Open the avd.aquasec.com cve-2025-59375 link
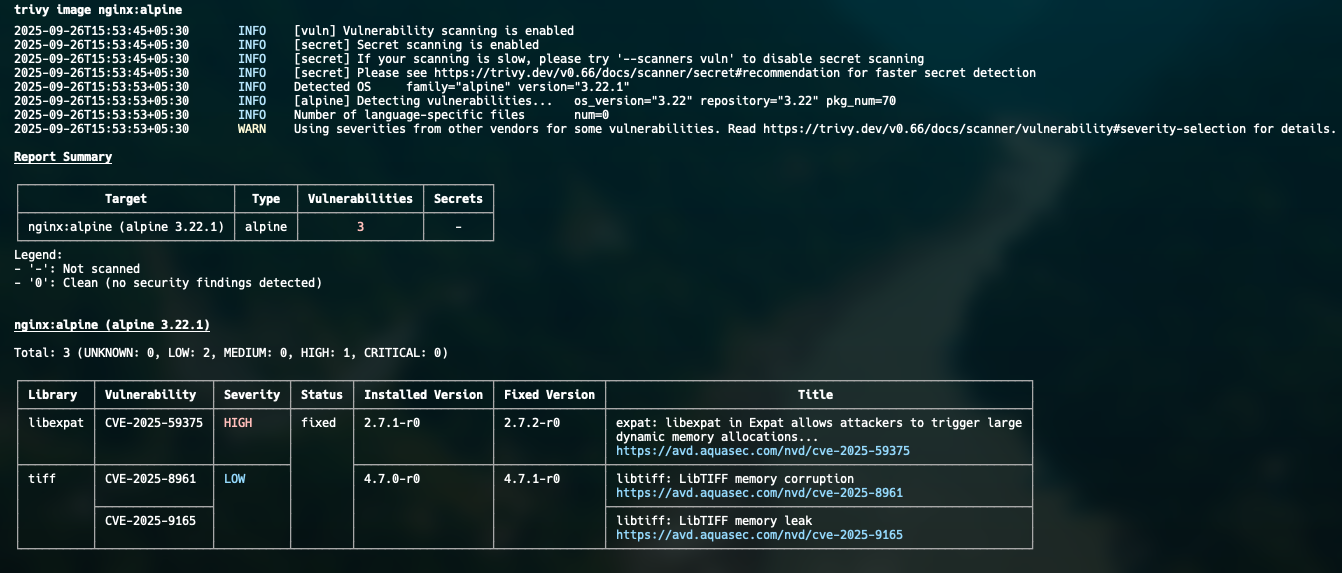1342x573 pixels. (762, 451)
